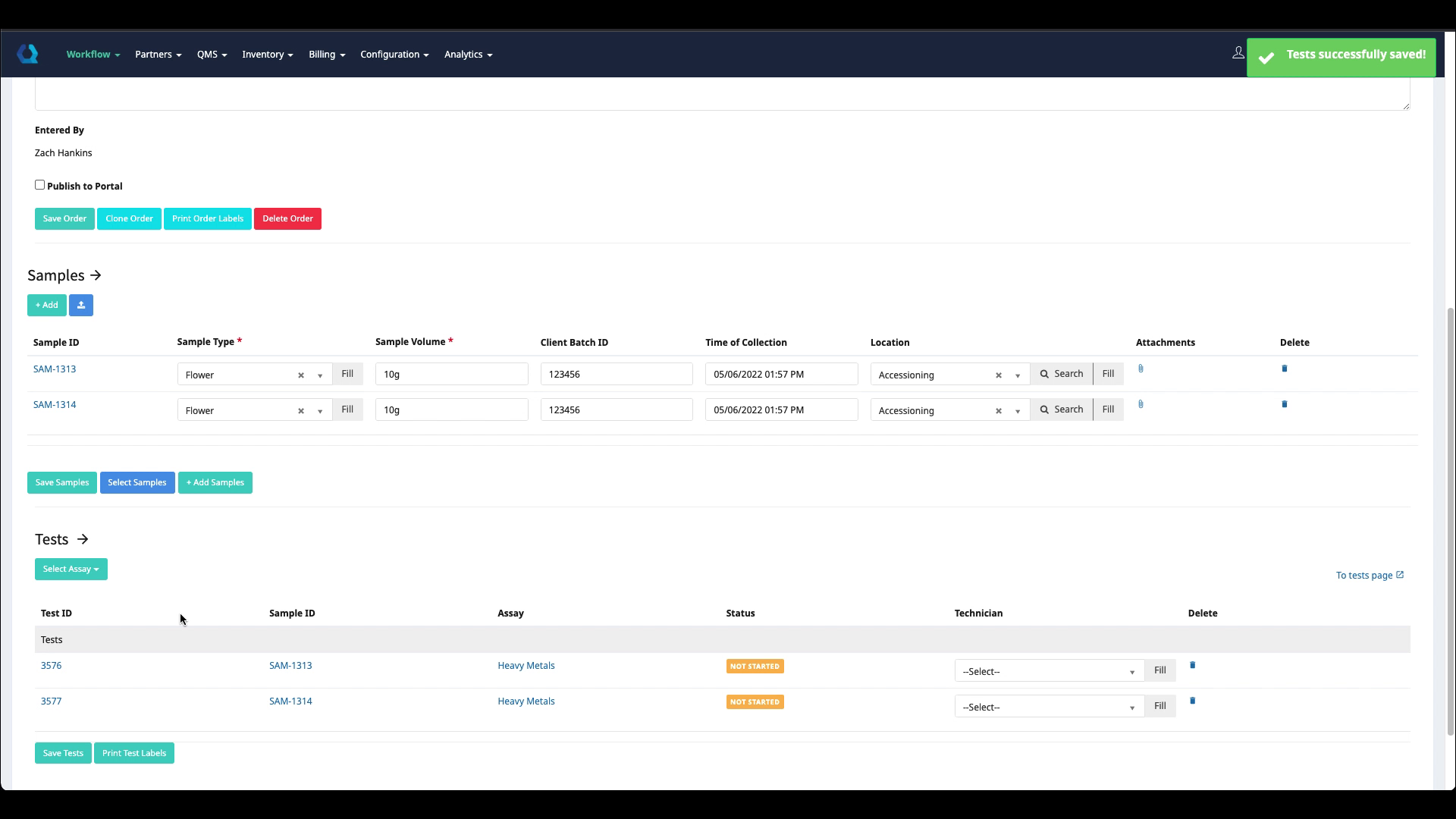Delete sample SAM-1313 with trash icon
Image resolution: width=1456 pixels, height=819 pixels.
(x=1284, y=369)
